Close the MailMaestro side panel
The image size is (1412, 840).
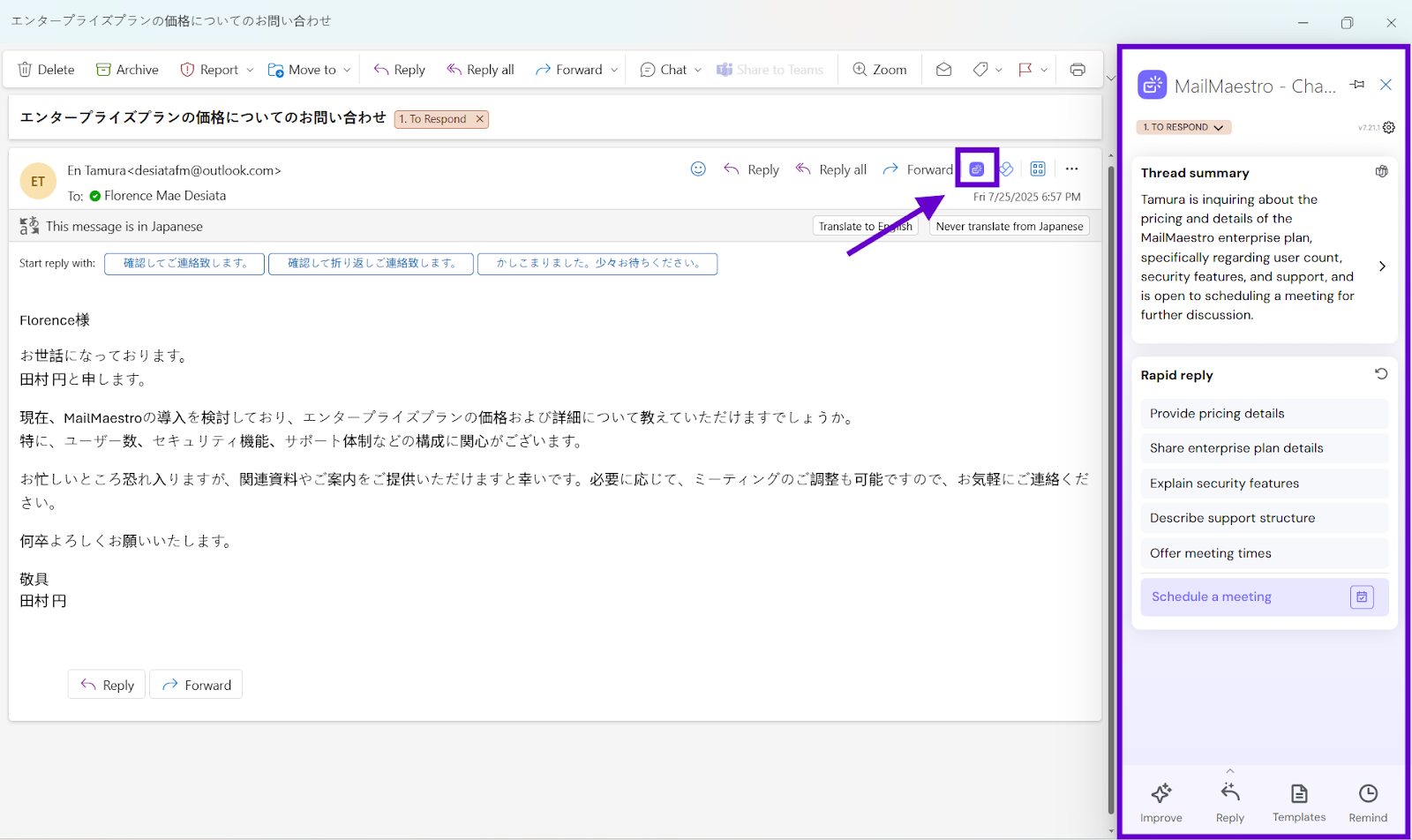tap(1386, 85)
